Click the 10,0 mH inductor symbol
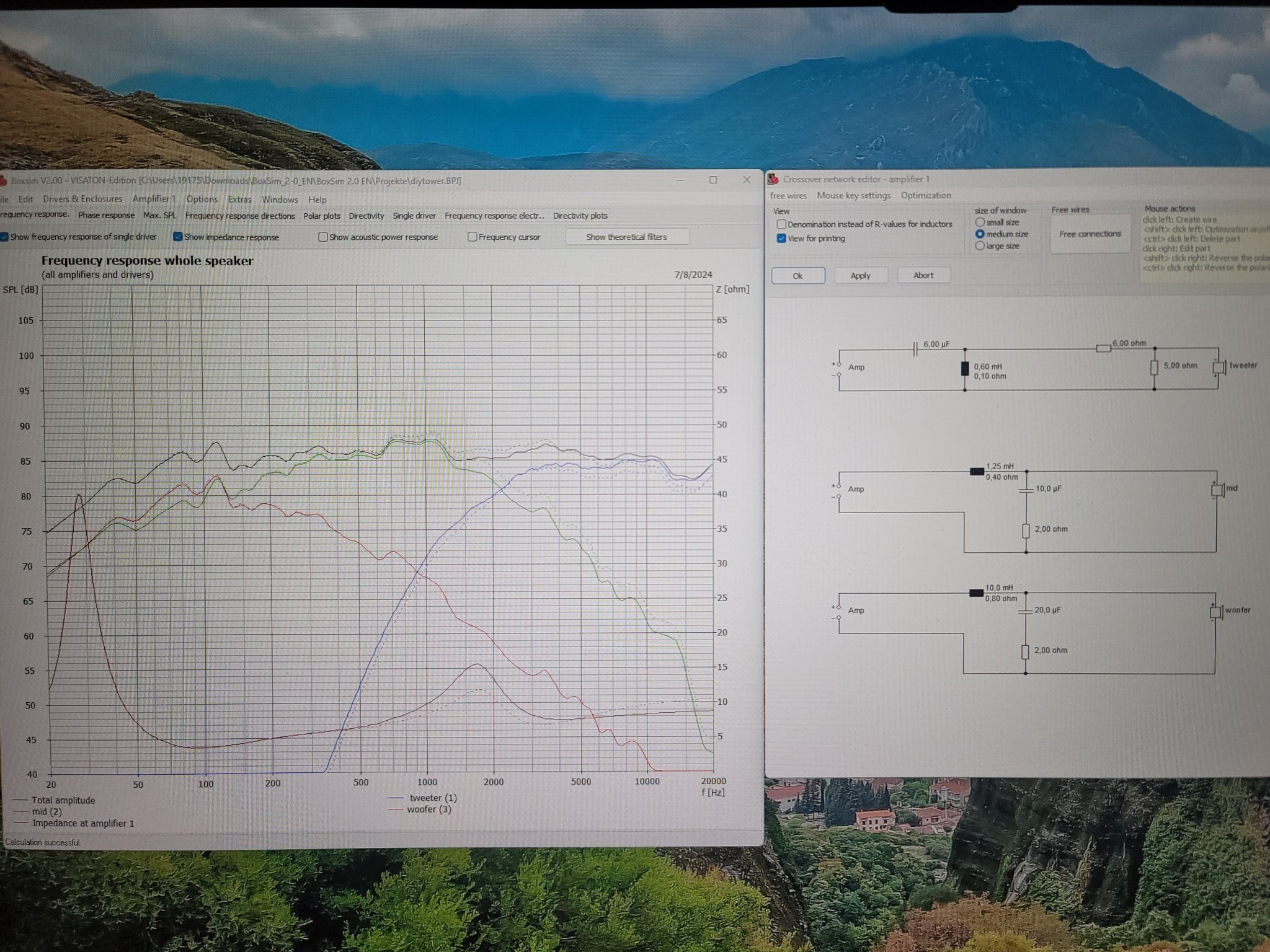The image size is (1270, 952). pos(976,593)
